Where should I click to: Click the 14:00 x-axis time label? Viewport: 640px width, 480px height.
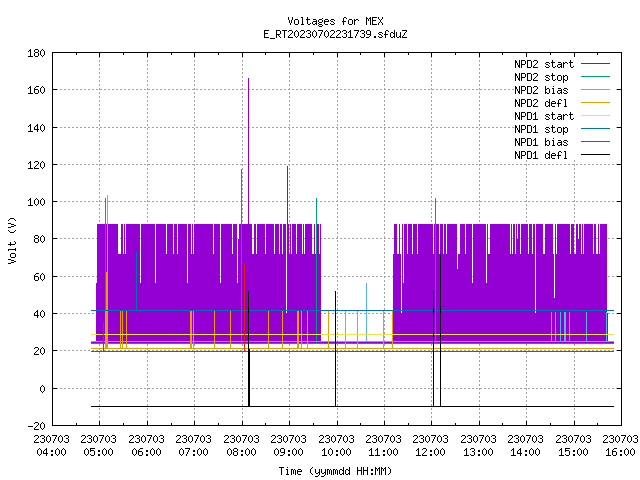(x=525, y=452)
